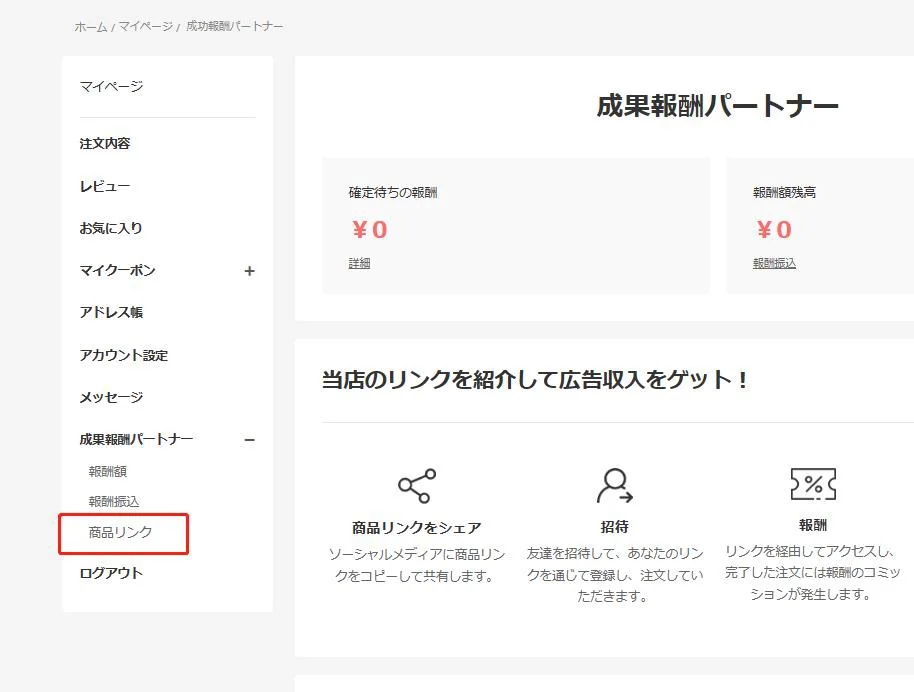This screenshot has width=914, height=692.
Task: Click the 報酬振込 link under 報酬額残高
Action: coord(774,263)
